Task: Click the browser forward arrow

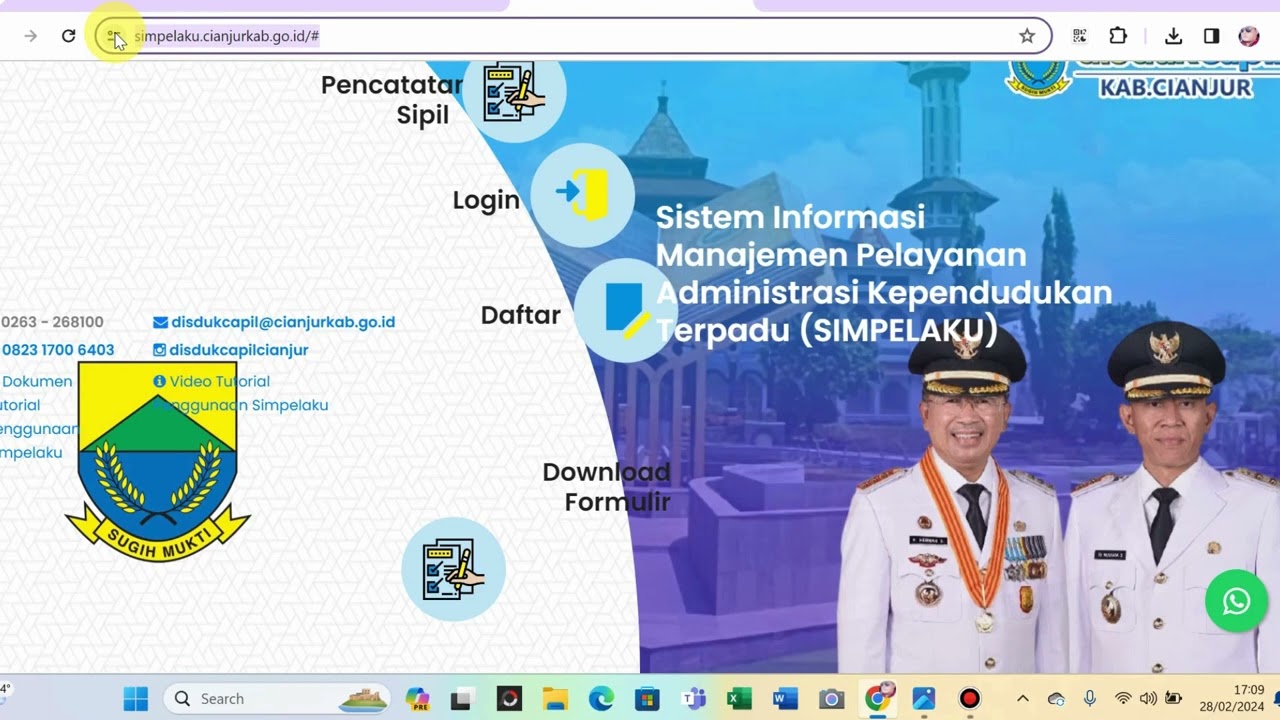Action: 31,36
